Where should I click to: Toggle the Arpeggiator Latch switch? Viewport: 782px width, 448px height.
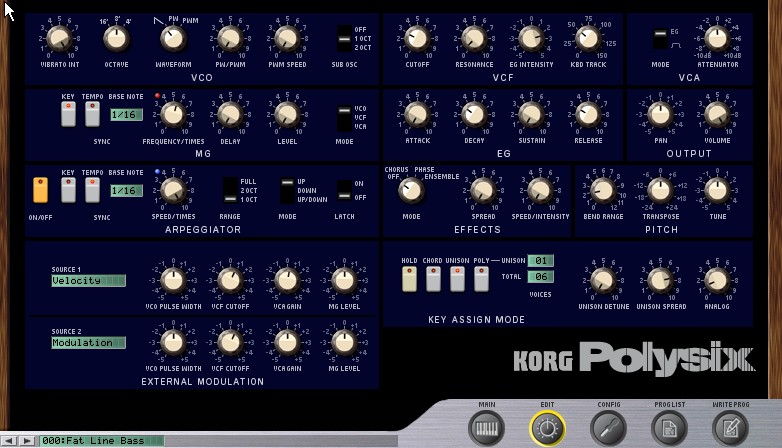click(344, 191)
